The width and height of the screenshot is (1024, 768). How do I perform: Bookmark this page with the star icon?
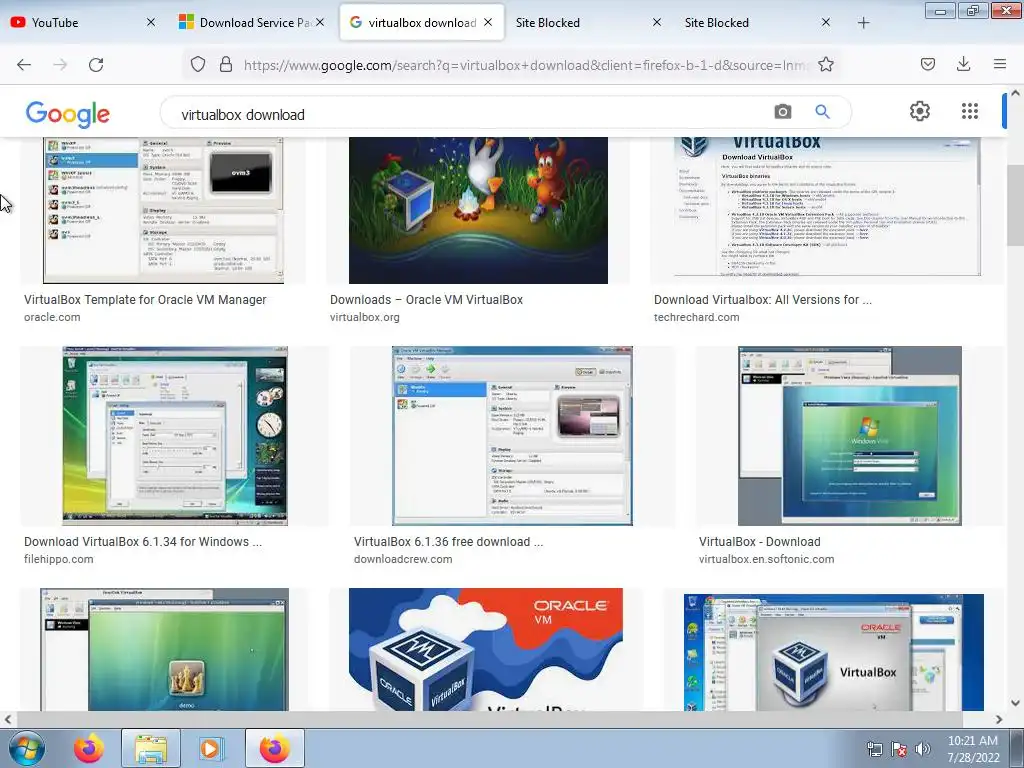pyautogui.click(x=825, y=65)
